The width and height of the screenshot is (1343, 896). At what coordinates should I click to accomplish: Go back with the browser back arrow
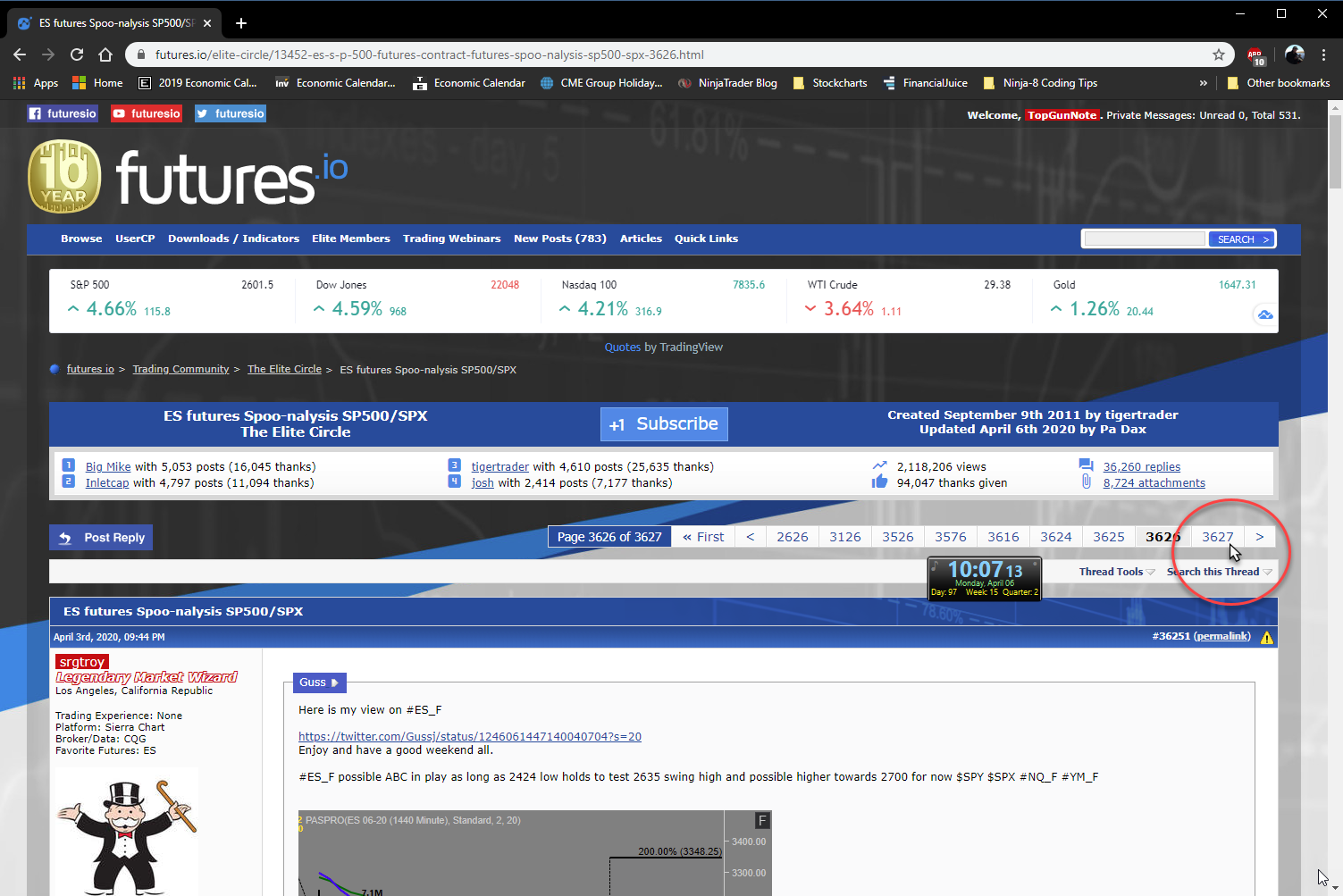click(20, 54)
